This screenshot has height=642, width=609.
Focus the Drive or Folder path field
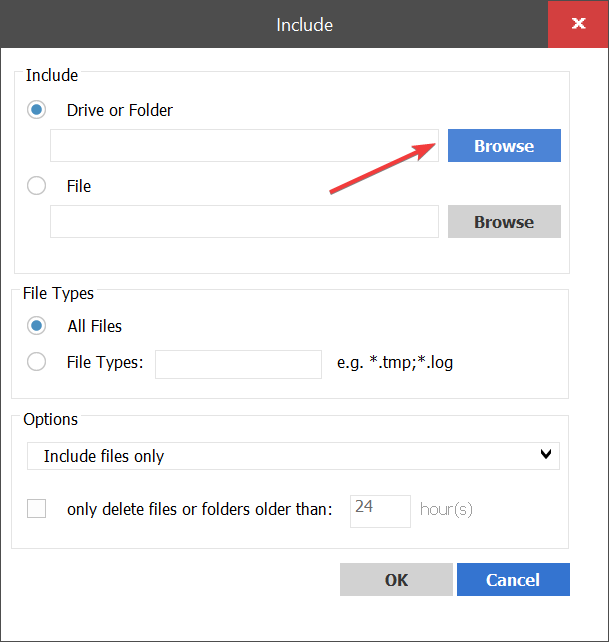[244, 146]
